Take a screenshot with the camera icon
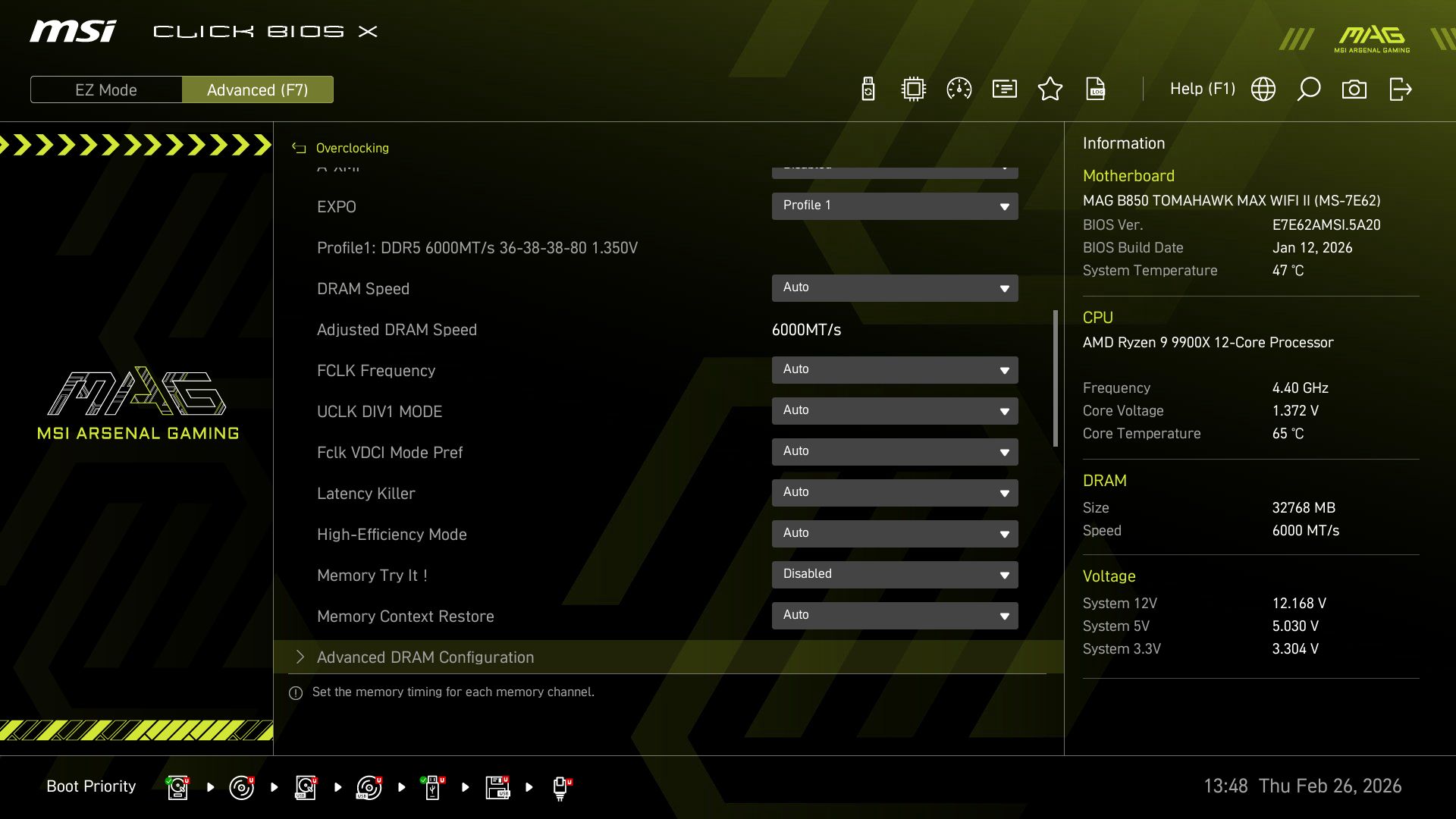Viewport: 1456px width, 819px height. (x=1354, y=89)
